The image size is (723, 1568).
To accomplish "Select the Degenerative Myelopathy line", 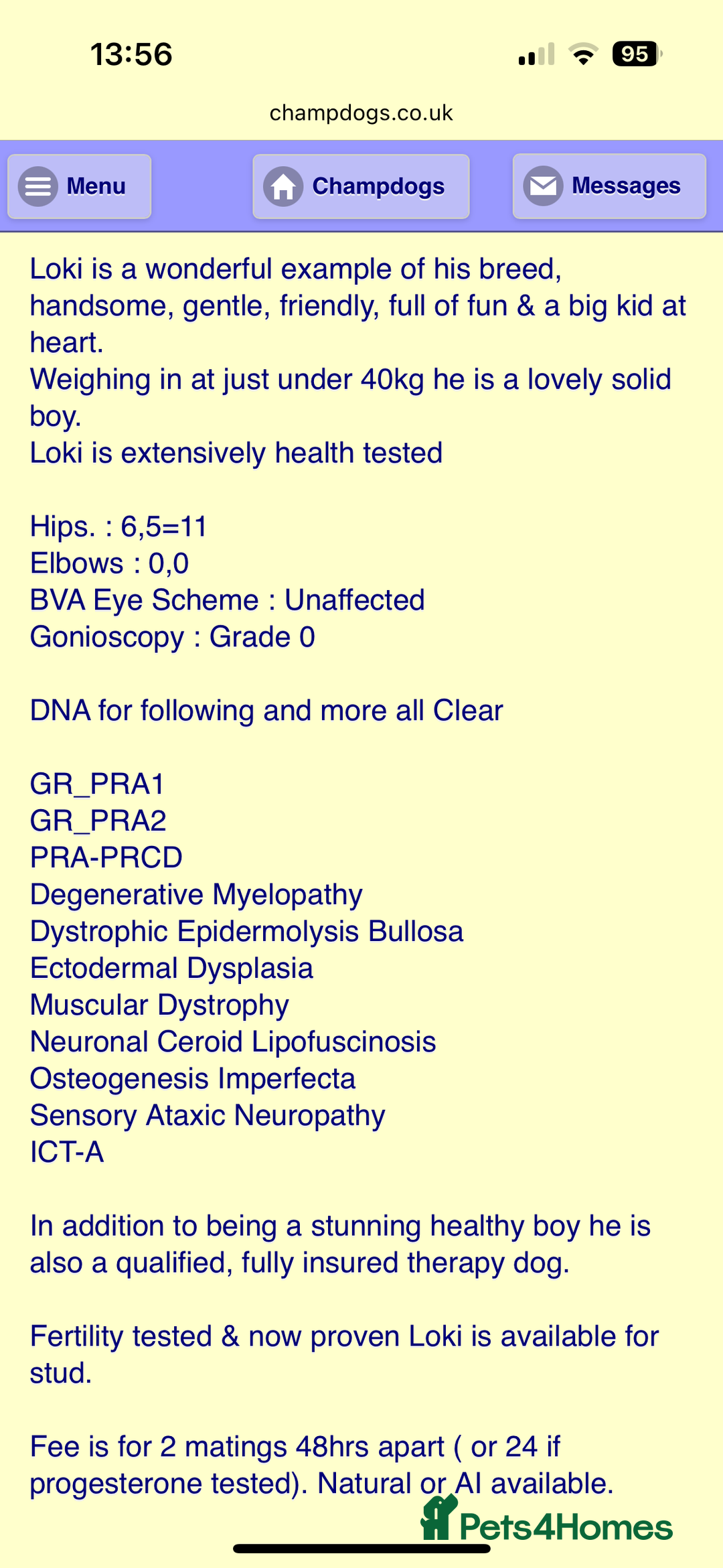I will click(x=196, y=895).
